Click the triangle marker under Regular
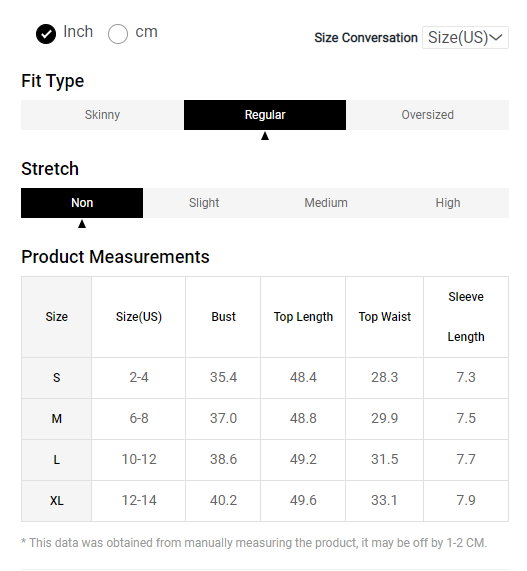The image size is (527, 571). [265, 136]
